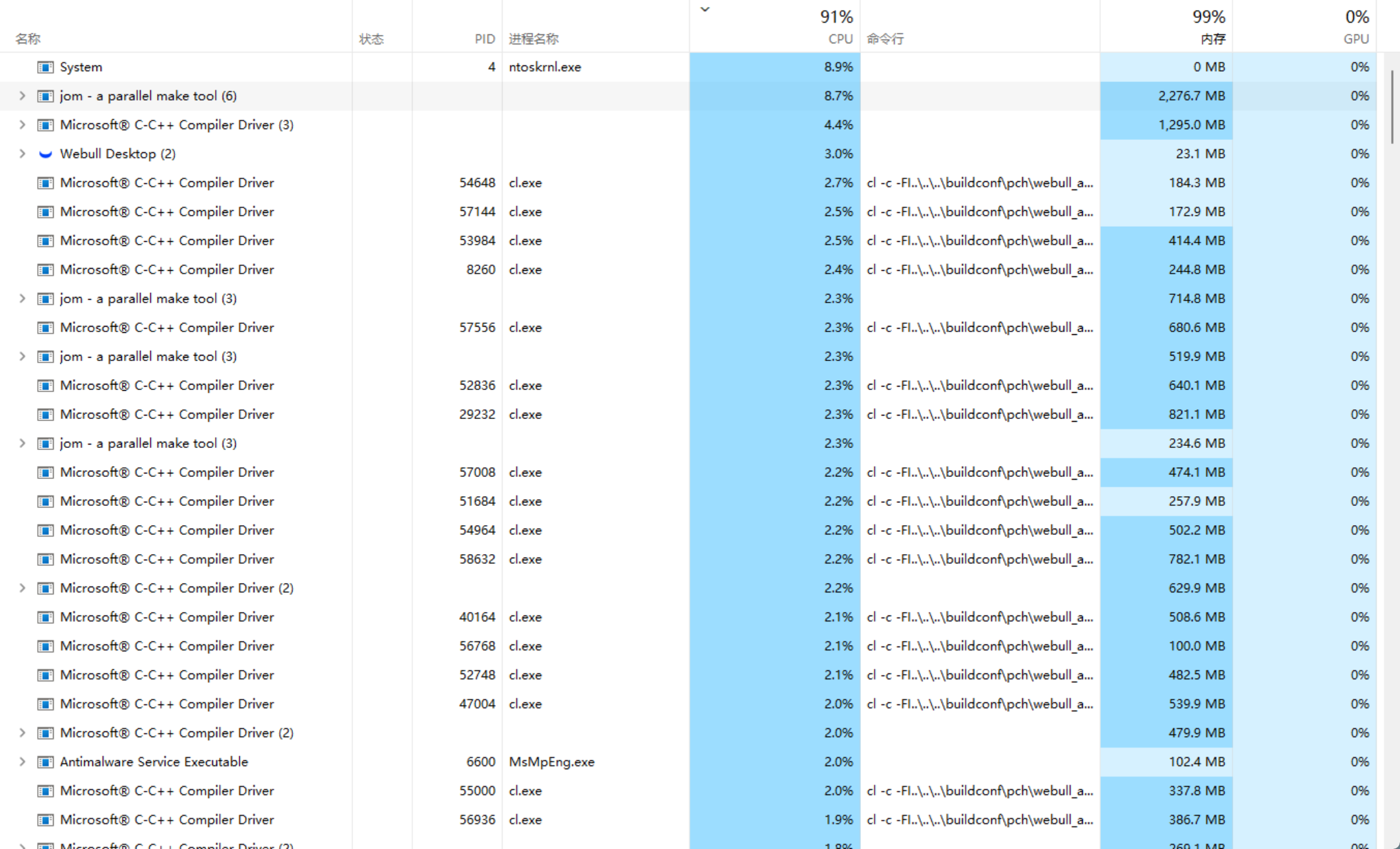Click the 命令行 command line column header
The image size is (1400, 849).
pos(885,39)
